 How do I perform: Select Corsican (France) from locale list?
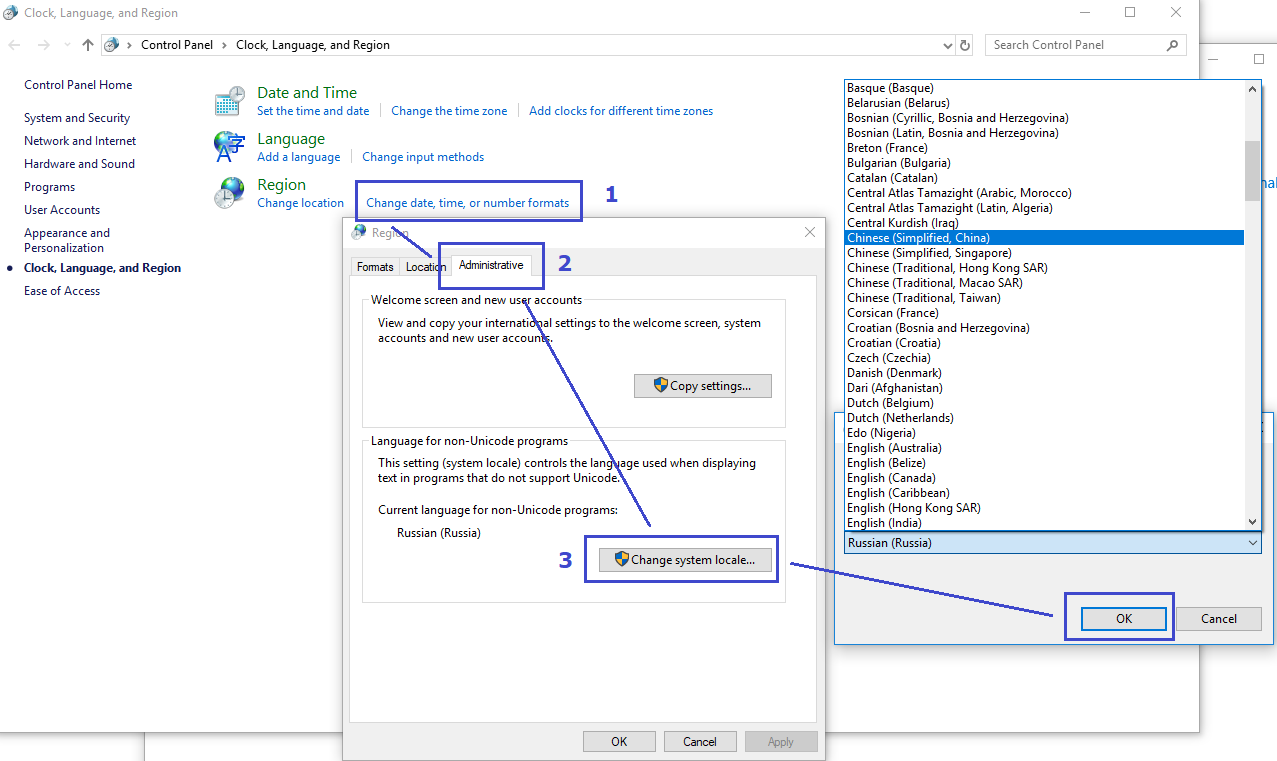(x=1044, y=313)
